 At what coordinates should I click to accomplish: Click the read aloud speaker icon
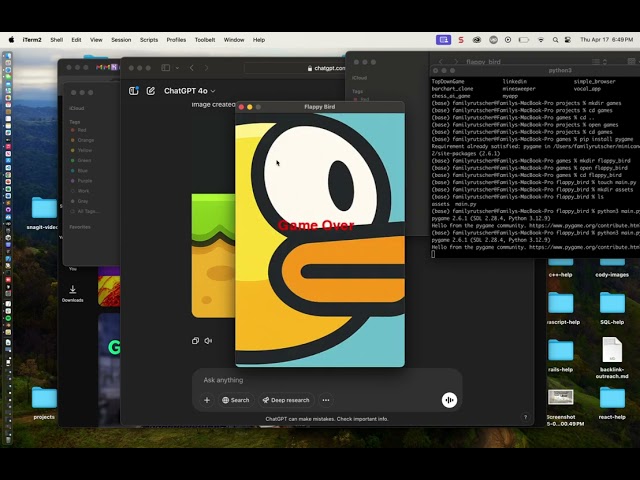coord(208,340)
